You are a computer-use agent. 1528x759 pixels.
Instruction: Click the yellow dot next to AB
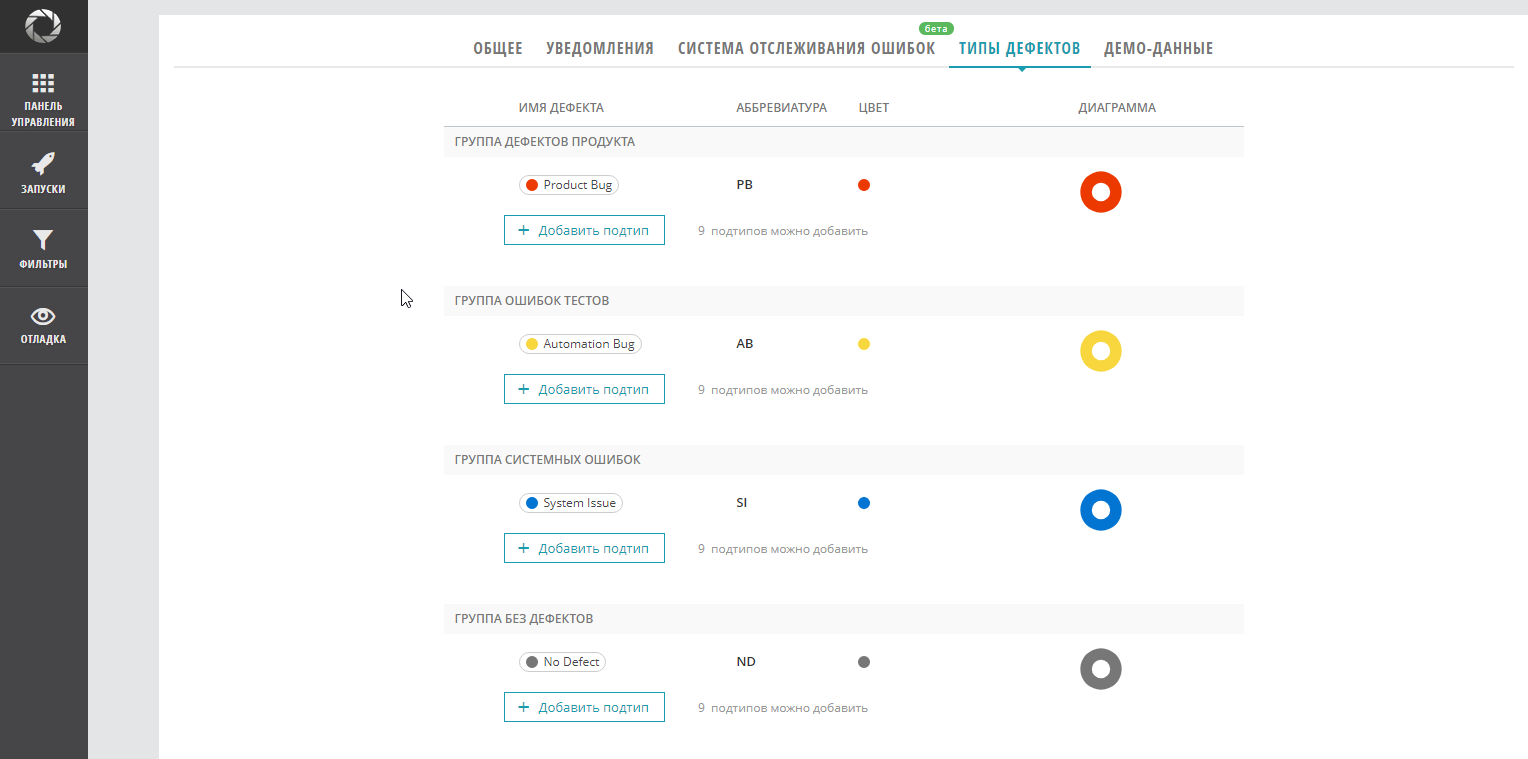click(x=863, y=343)
